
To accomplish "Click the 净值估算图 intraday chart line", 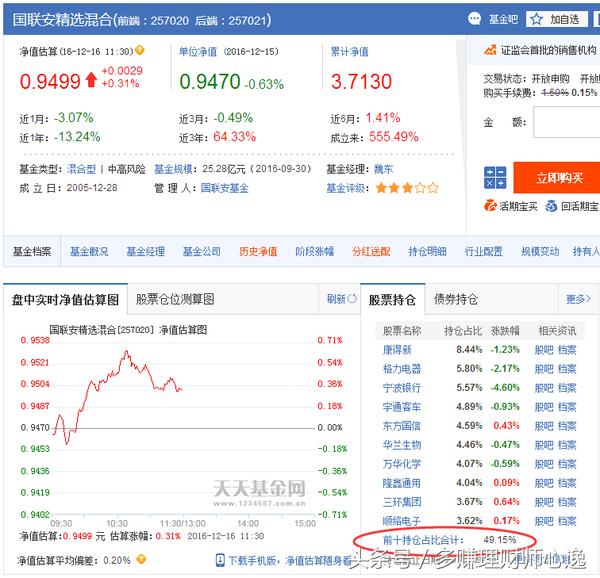I will click(x=118, y=396).
